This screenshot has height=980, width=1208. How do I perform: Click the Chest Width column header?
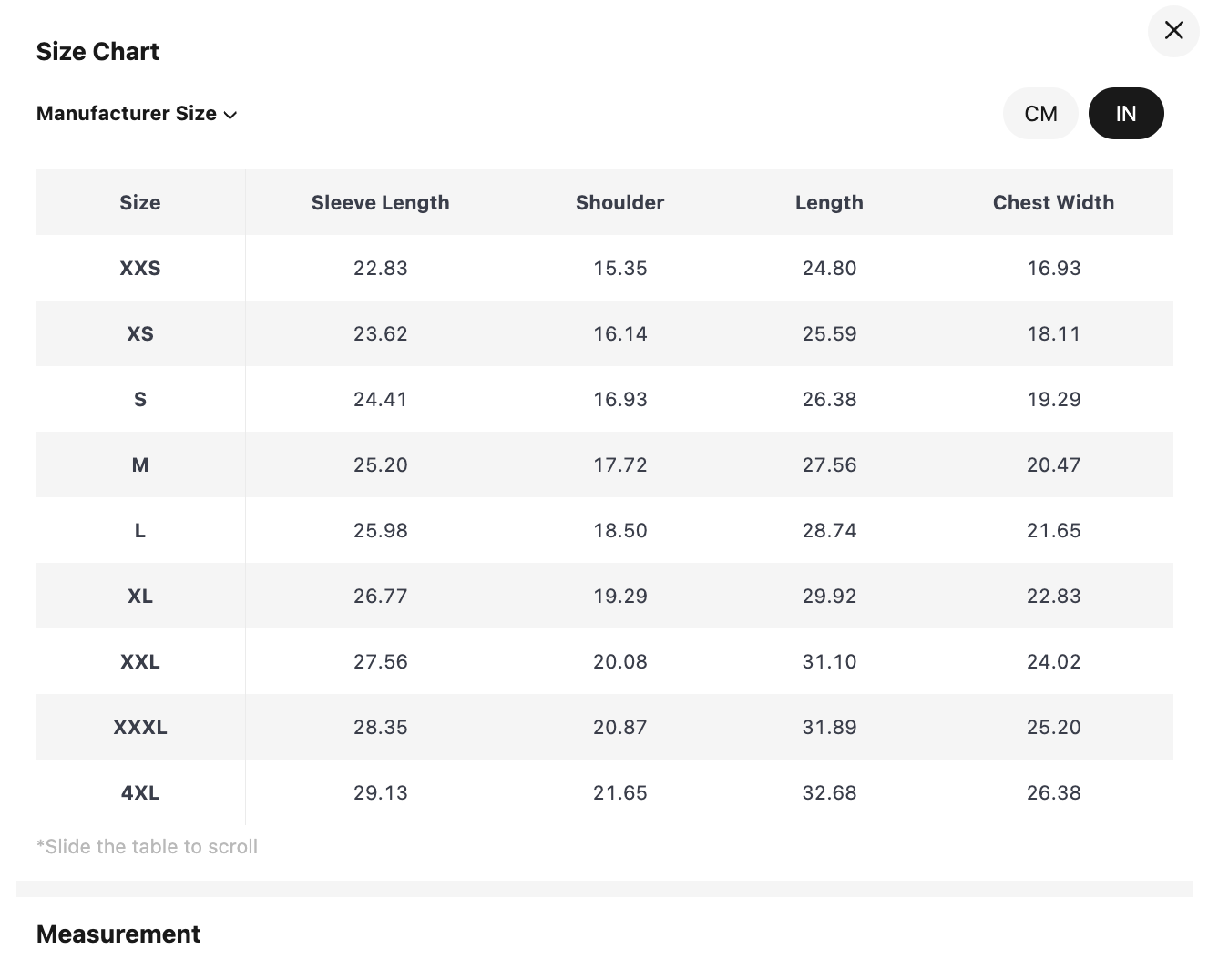pos(1053,202)
